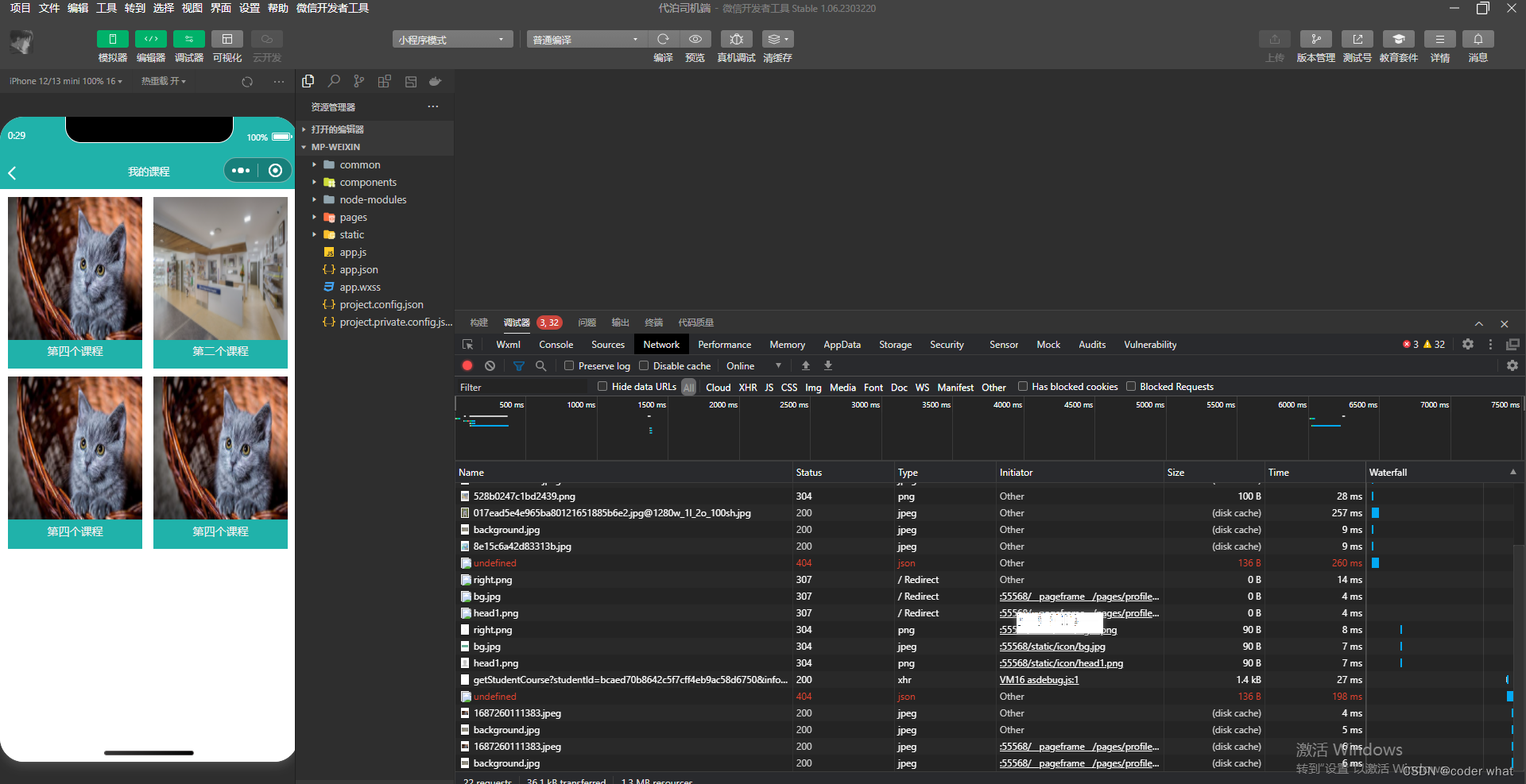Open the mini program capsule menu dots
Screen dimensions: 1526x784
point(241,170)
